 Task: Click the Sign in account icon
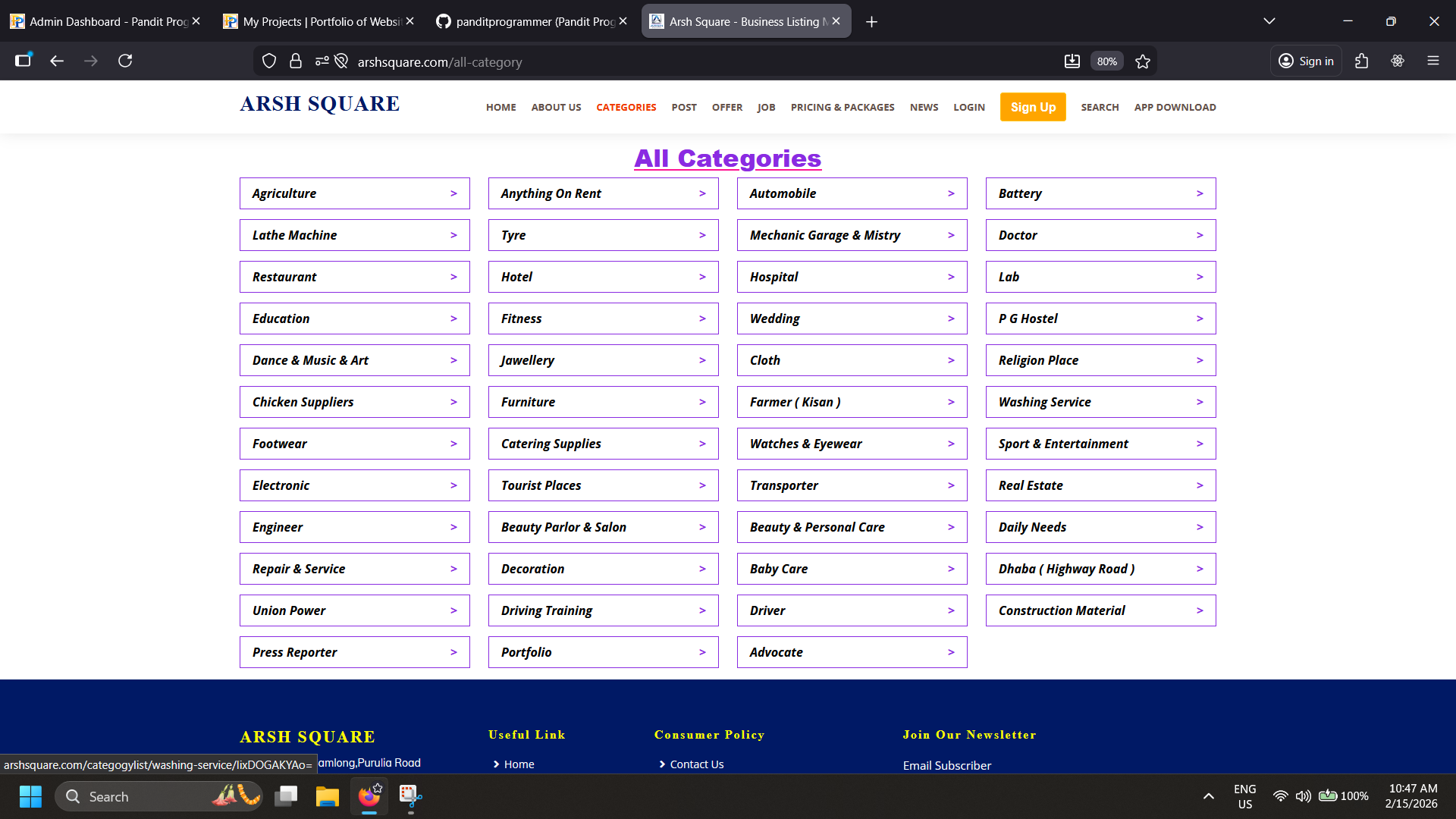tap(1306, 61)
